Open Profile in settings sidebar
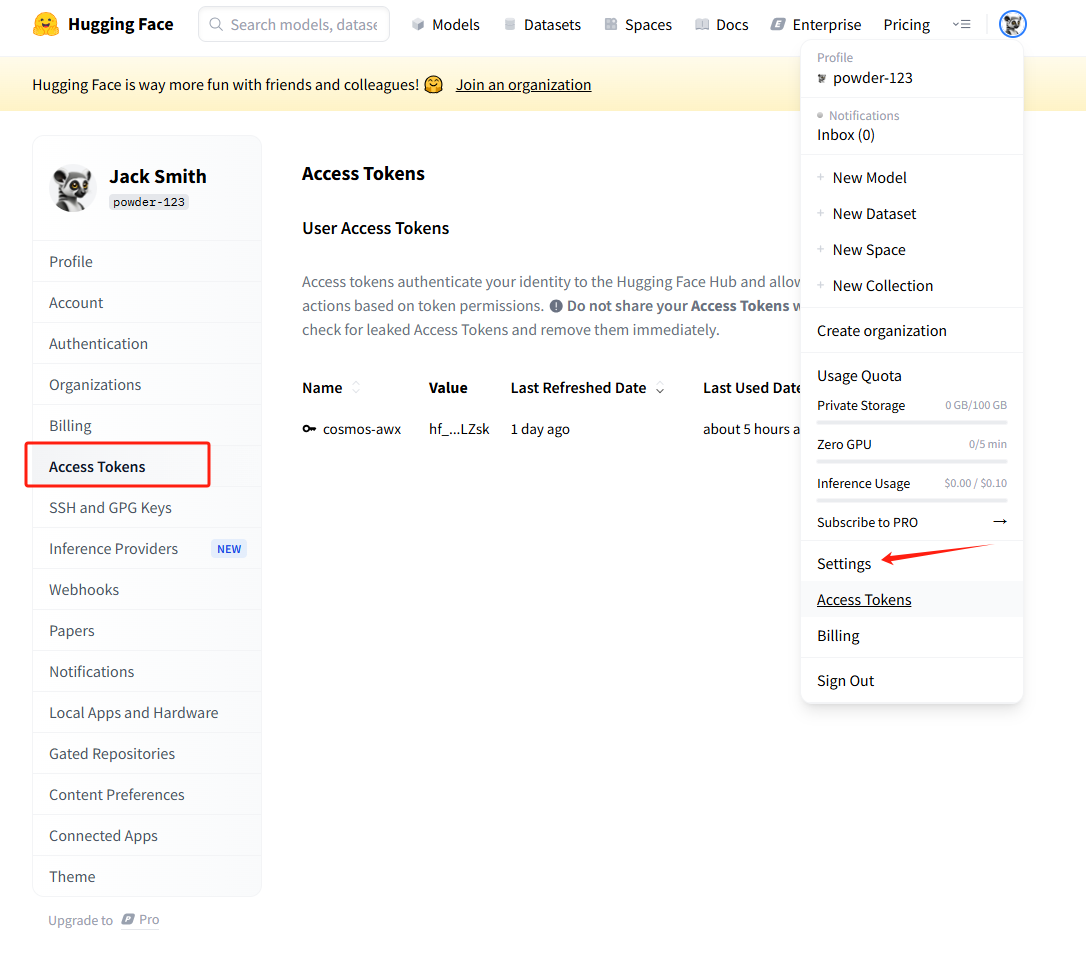 (147, 262)
